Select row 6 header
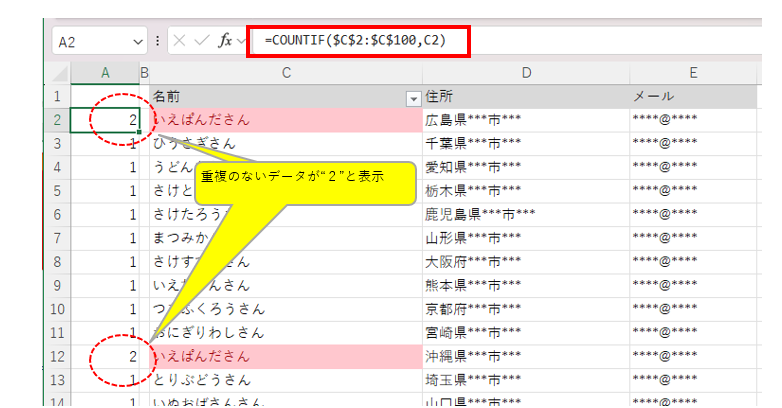 pos(57,215)
